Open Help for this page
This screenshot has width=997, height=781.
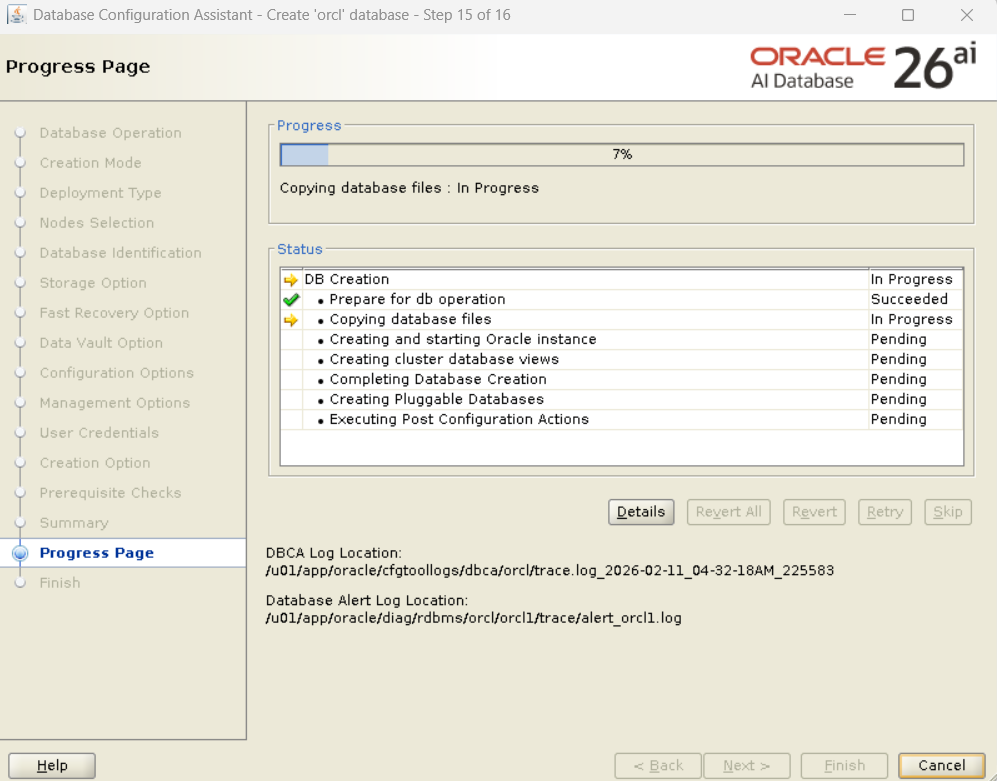click(52, 766)
